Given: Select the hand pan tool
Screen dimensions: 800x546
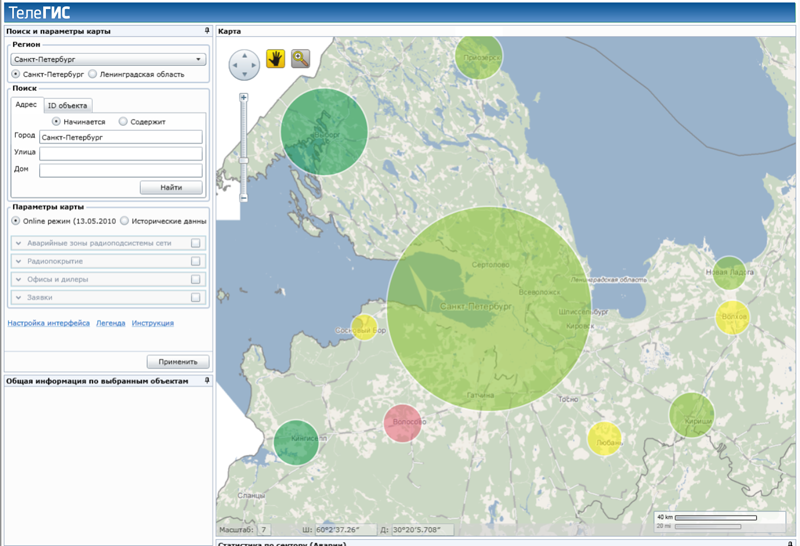Looking at the screenshot, I should 275,59.
